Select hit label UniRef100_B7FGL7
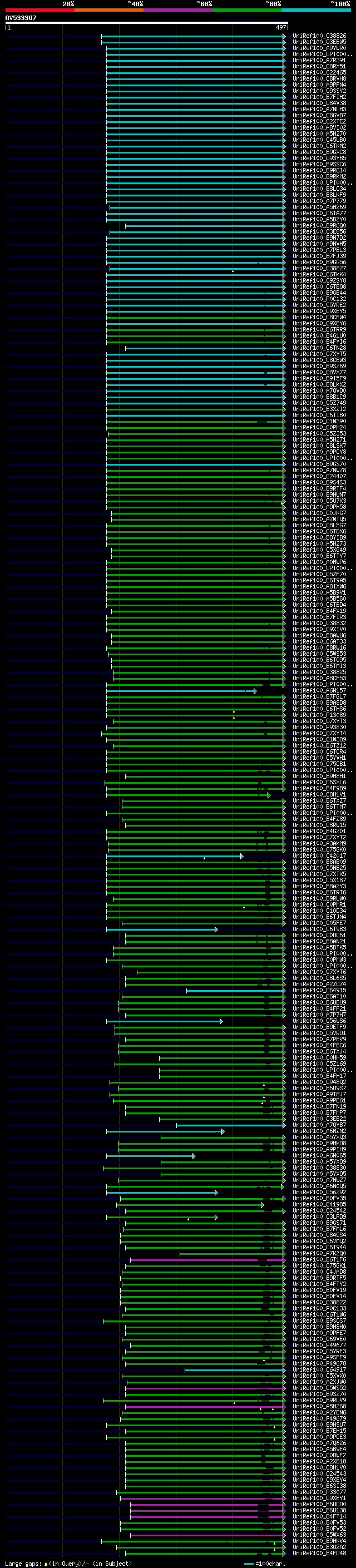 pos(319,696)
